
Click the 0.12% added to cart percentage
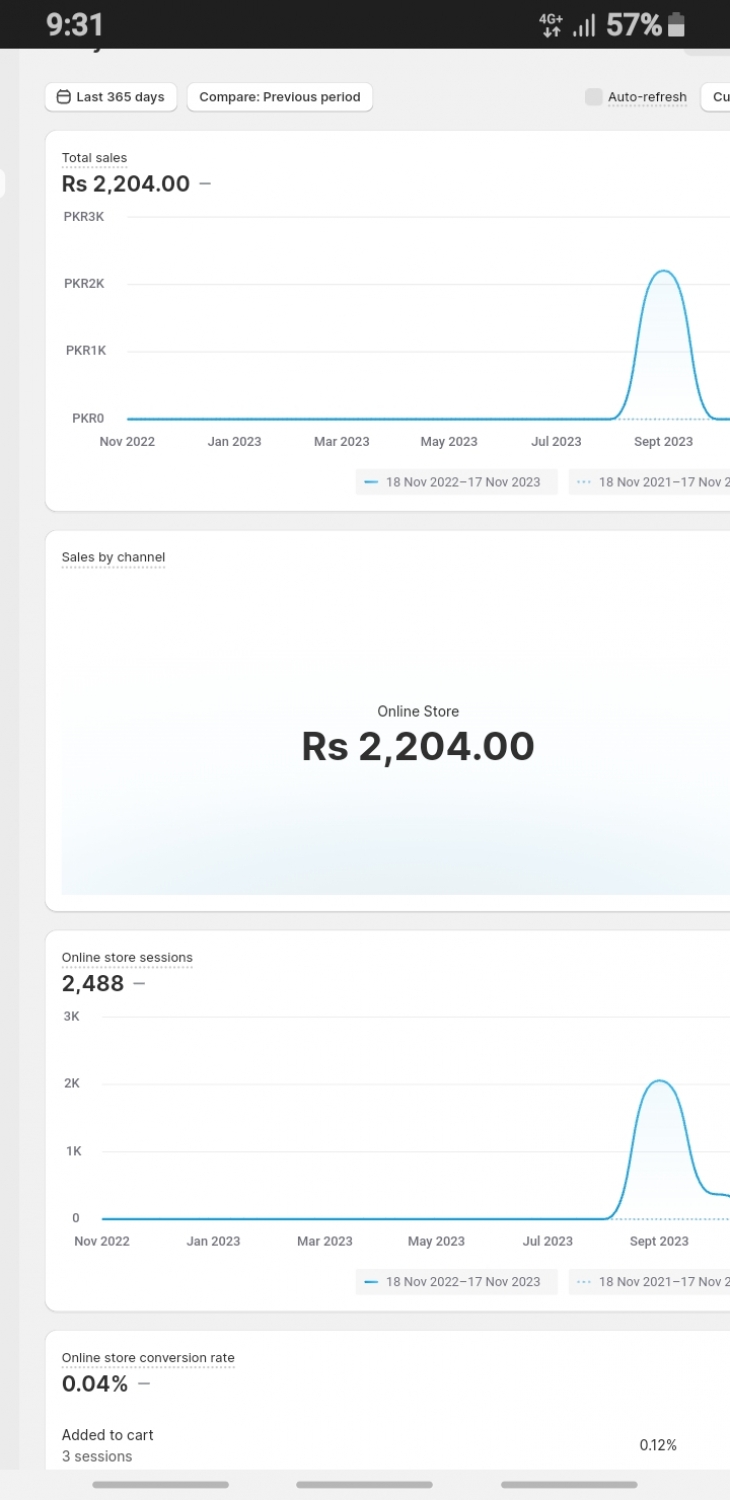658,1445
